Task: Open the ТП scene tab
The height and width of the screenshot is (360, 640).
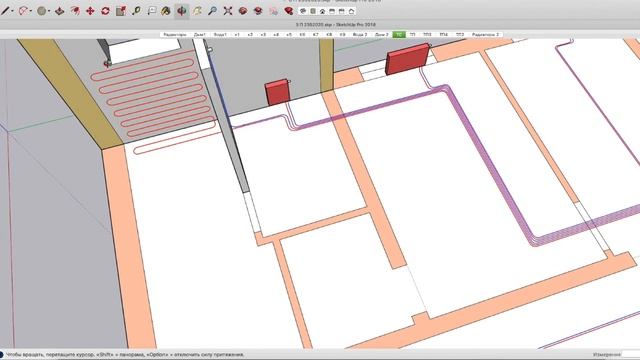Action: coord(413,35)
